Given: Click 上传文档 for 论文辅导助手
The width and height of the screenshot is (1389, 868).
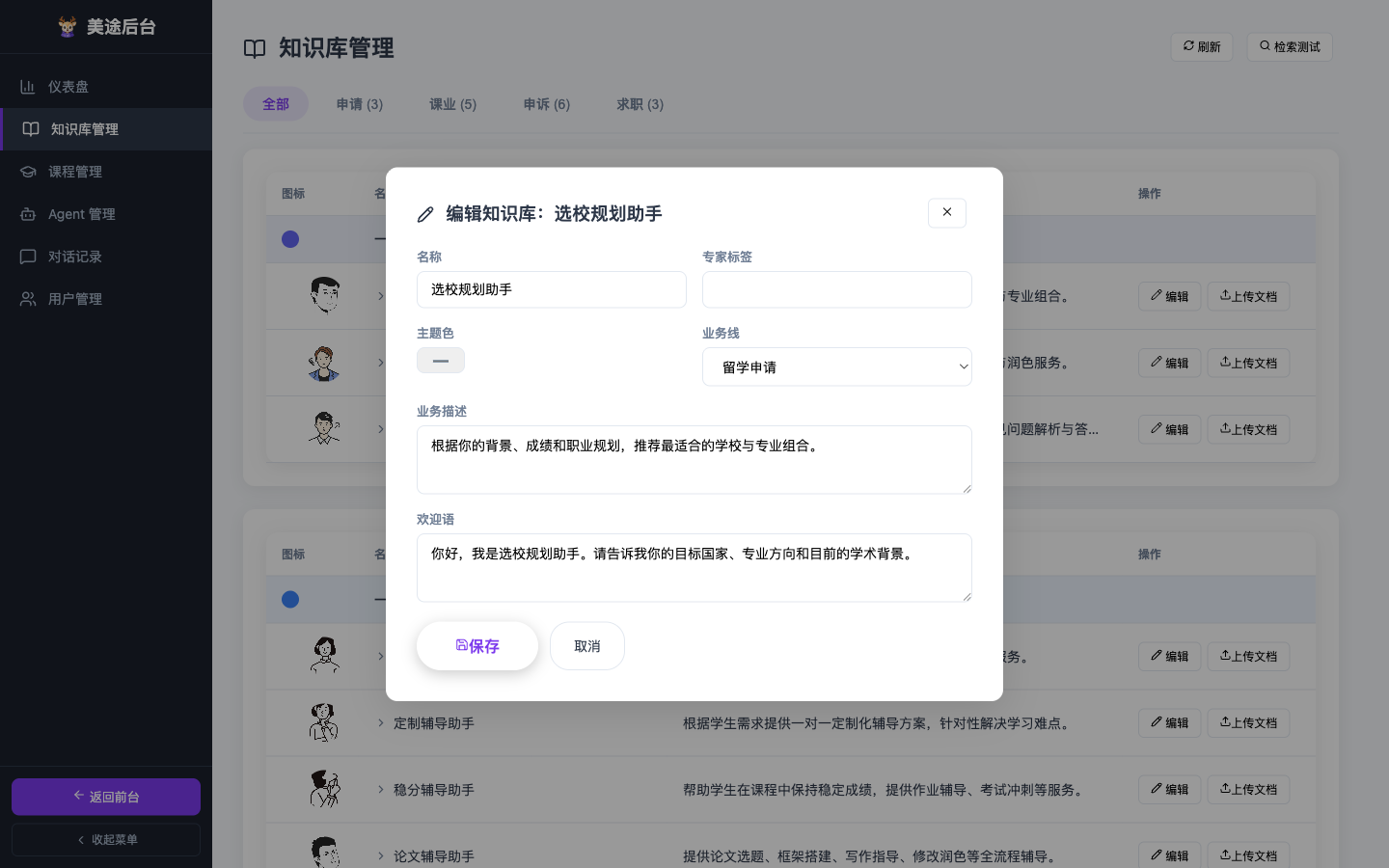Looking at the screenshot, I should click(1248, 855).
